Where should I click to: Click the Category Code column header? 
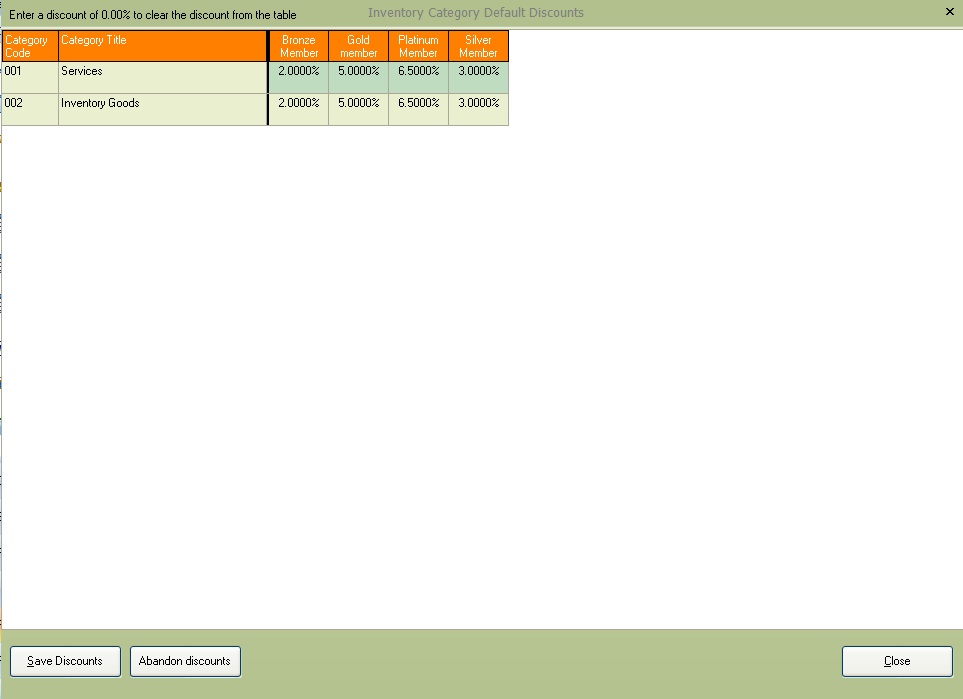pyautogui.click(x=29, y=46)
